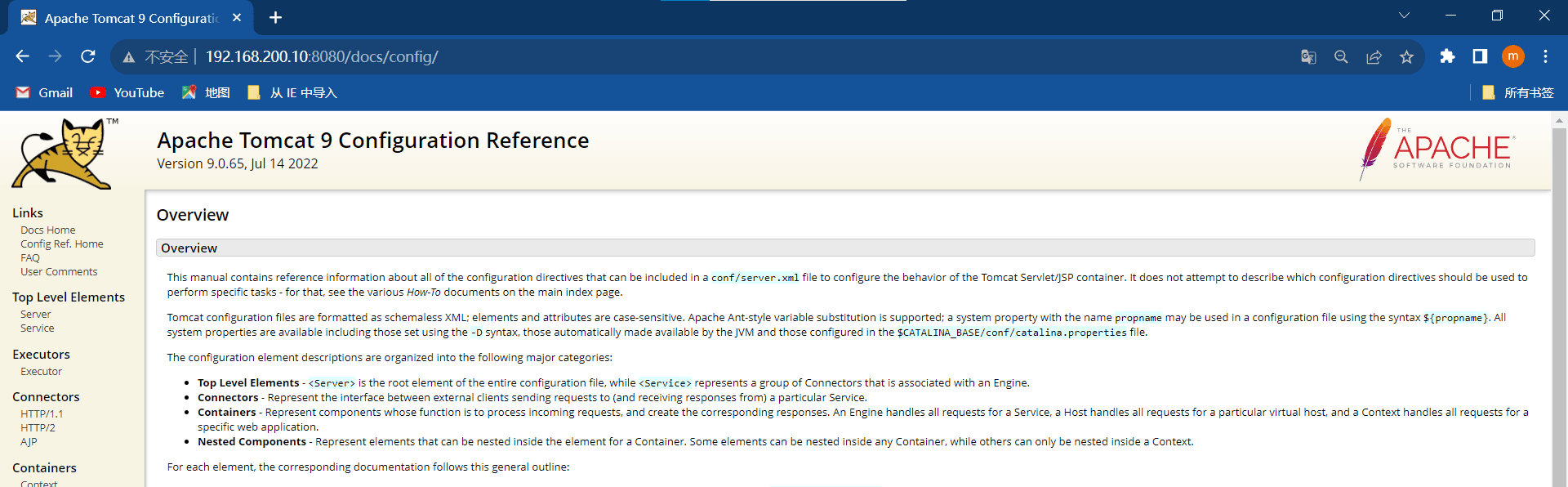Click the share page icon

(1374, 56)
